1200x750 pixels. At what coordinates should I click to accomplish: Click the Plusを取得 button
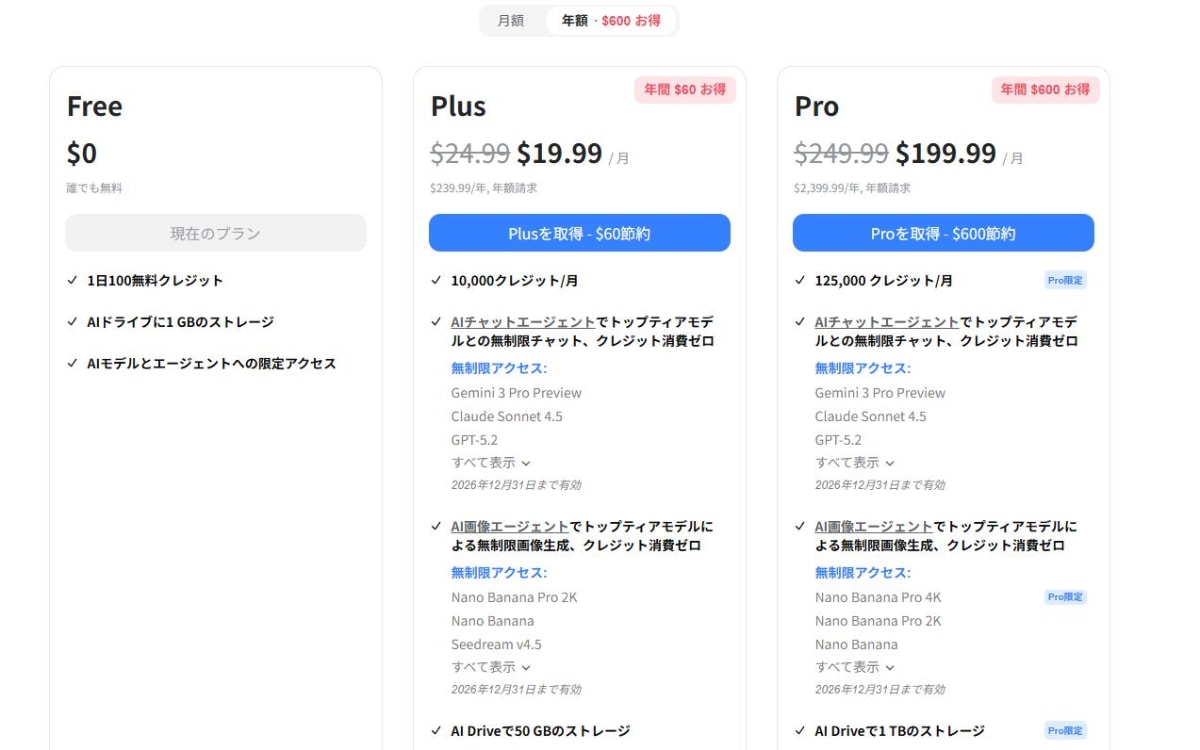[579, 233]
